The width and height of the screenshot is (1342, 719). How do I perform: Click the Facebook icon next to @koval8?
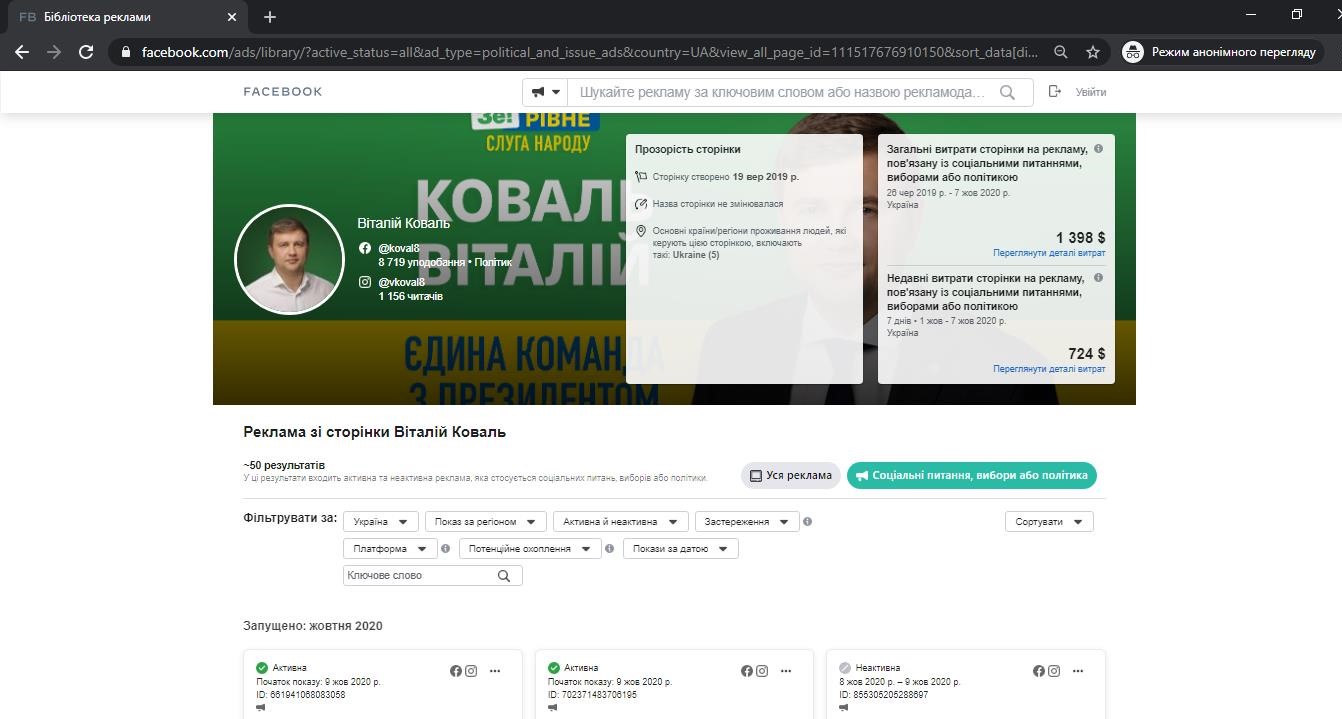tap(365, 248)
